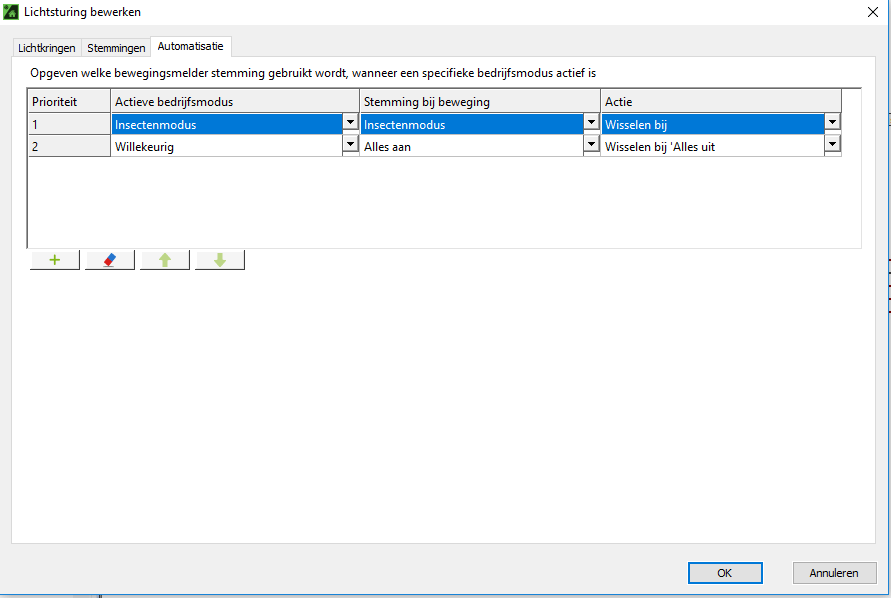Select the priority 2 row cell
Screen dimensions: 891x598
[69, 146]
